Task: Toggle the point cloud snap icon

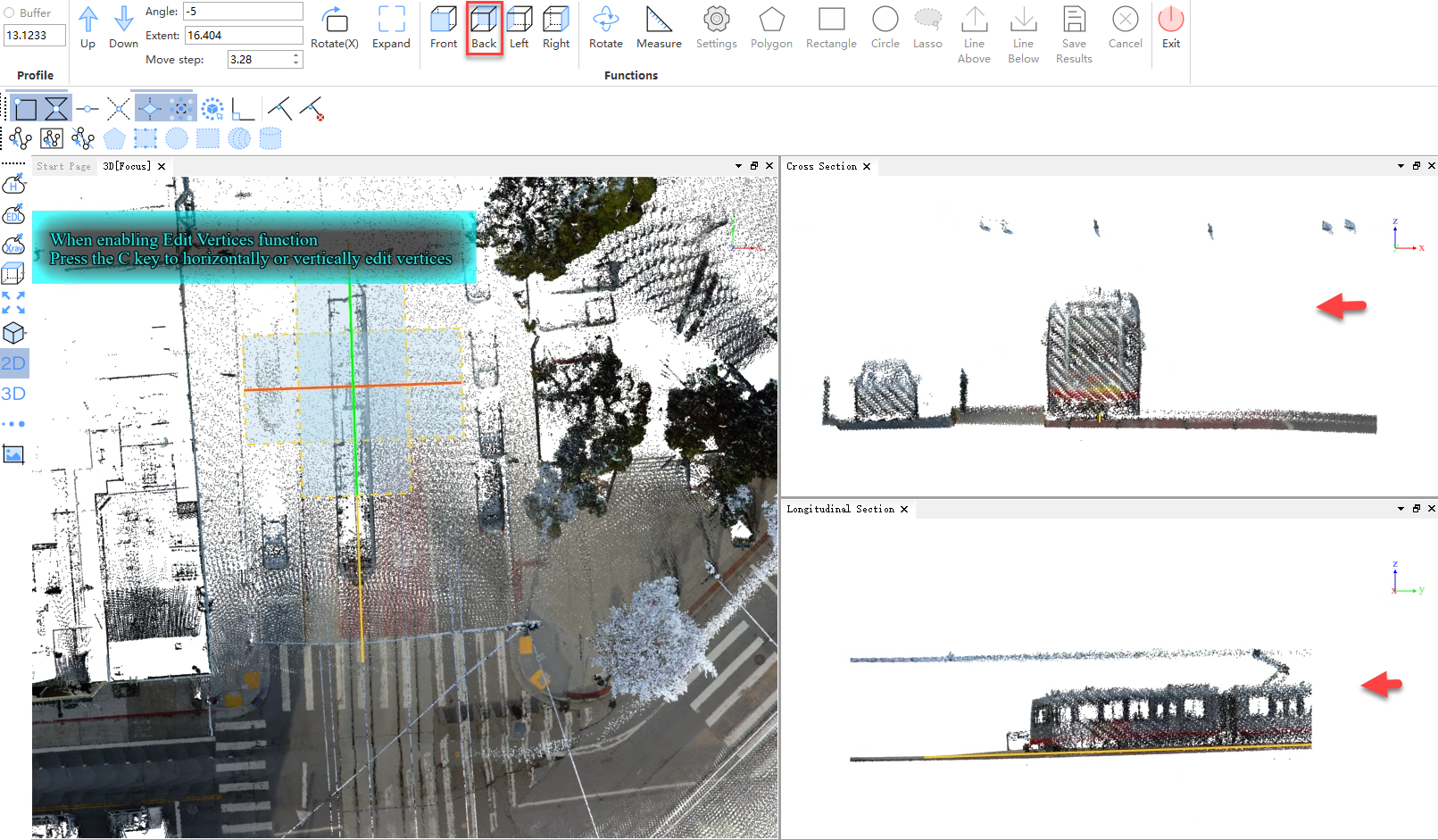Action: [181, 109]
